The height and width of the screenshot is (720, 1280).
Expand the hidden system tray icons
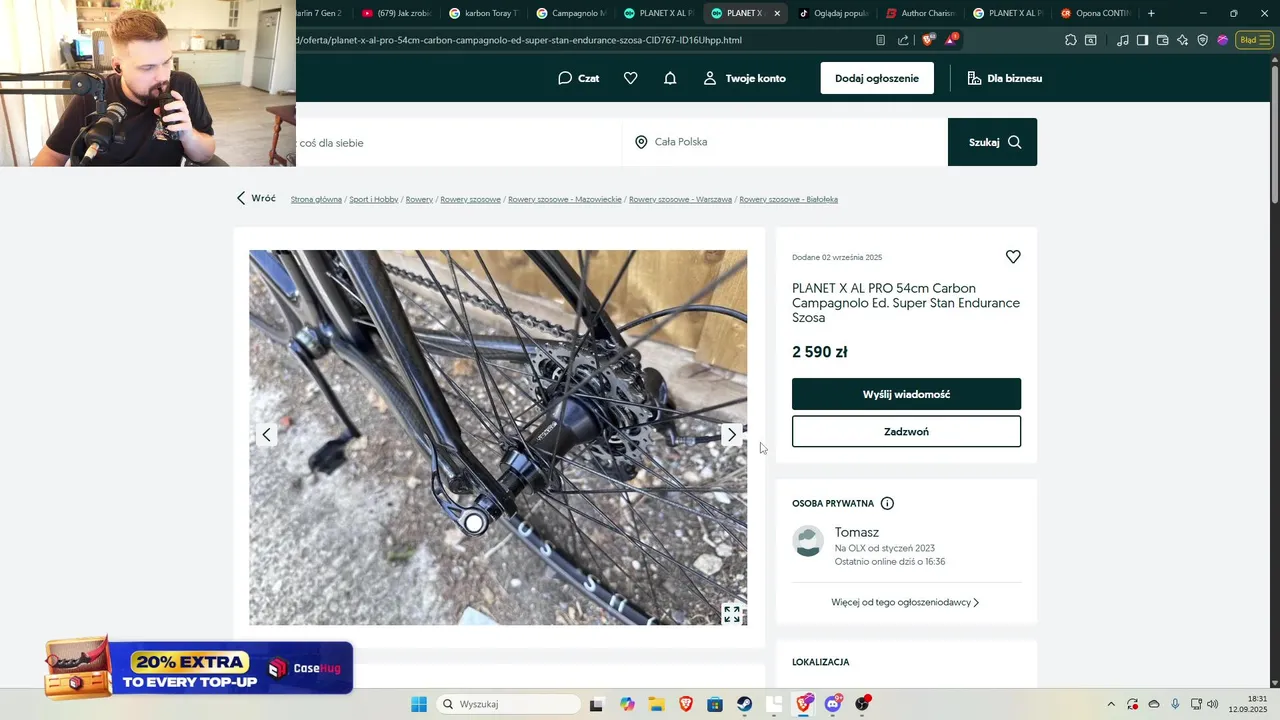point(1110,704)
